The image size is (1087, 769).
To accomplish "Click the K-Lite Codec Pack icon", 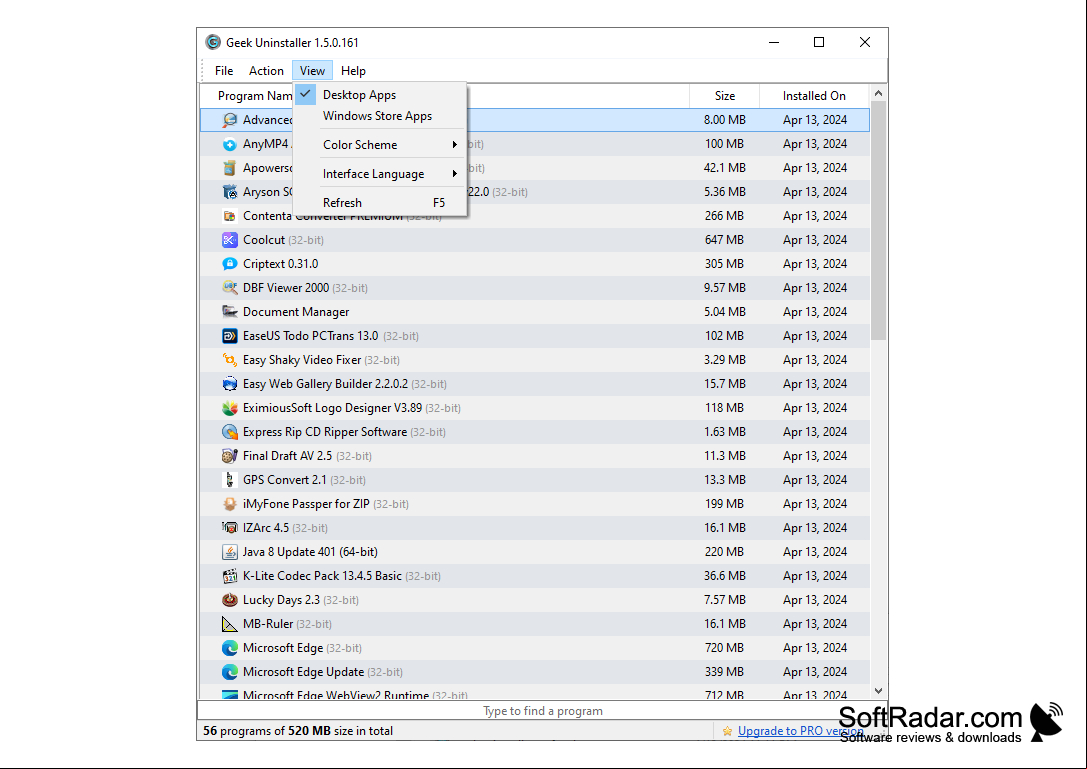I will 229,576.
